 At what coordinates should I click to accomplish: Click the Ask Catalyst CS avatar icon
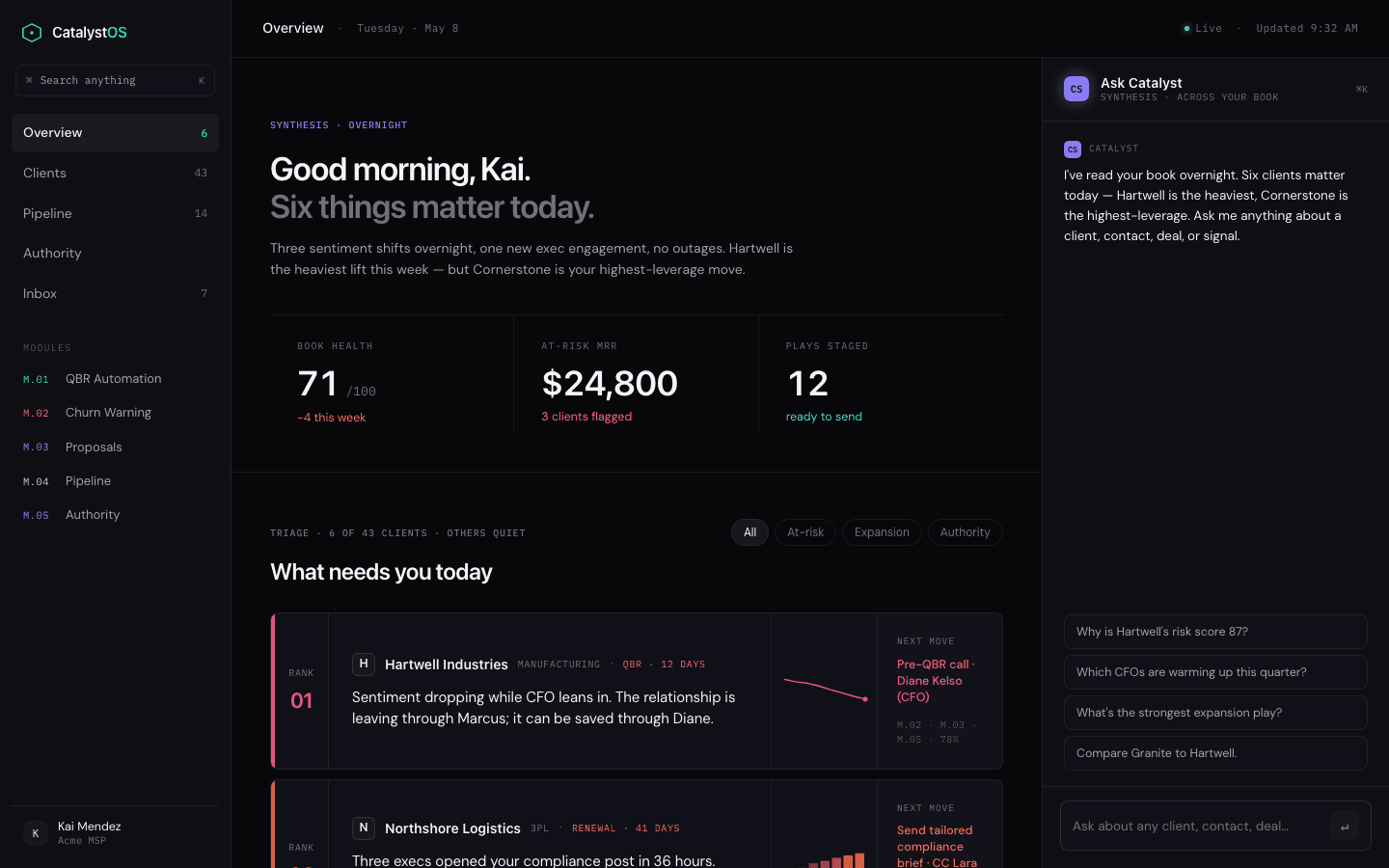coord(1076,89)
